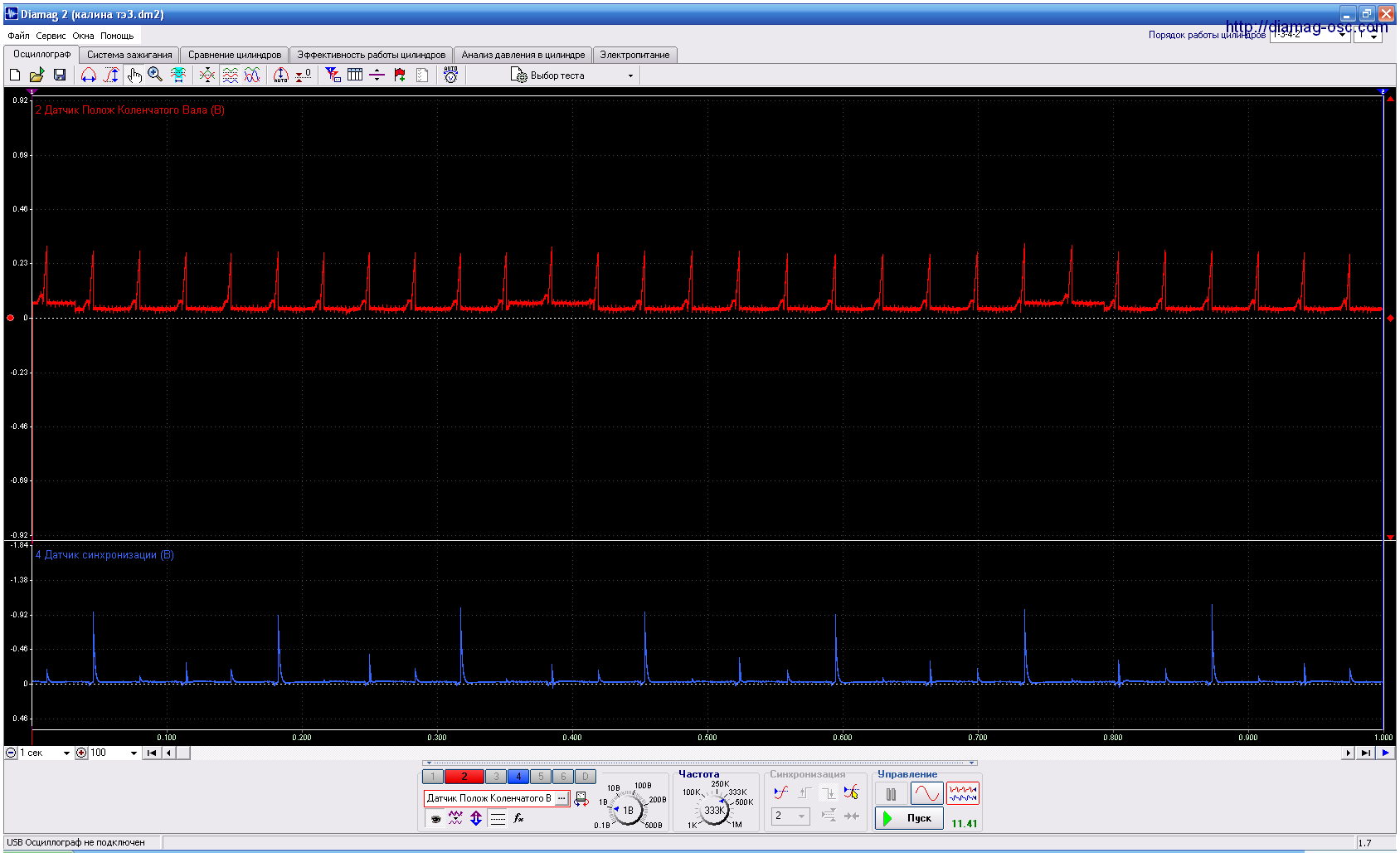1400x853 pixels.
Task: Select the magnifier zoom tool
Action: (155, 75)
